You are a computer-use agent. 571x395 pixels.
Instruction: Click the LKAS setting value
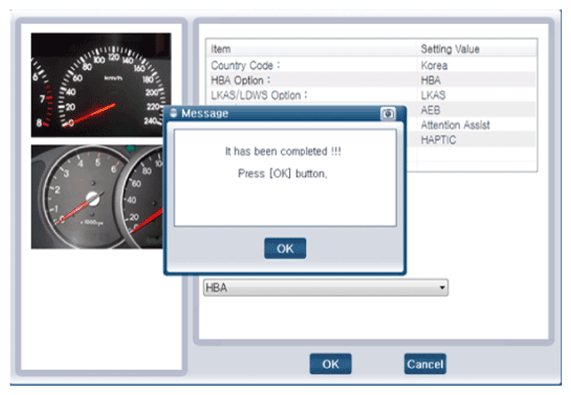[433, 95]
